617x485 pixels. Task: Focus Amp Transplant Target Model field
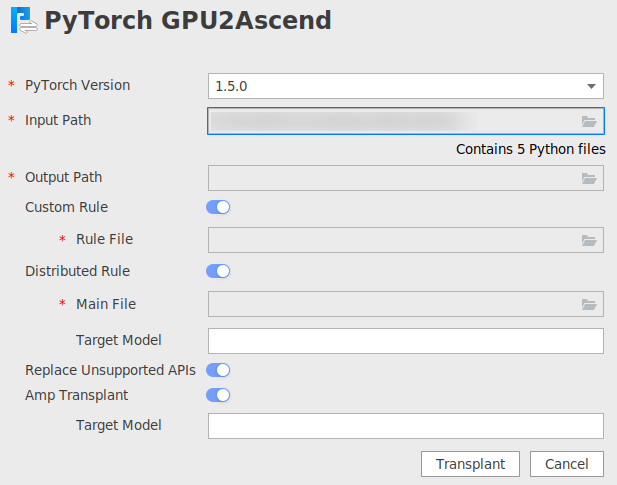point(406,426)
